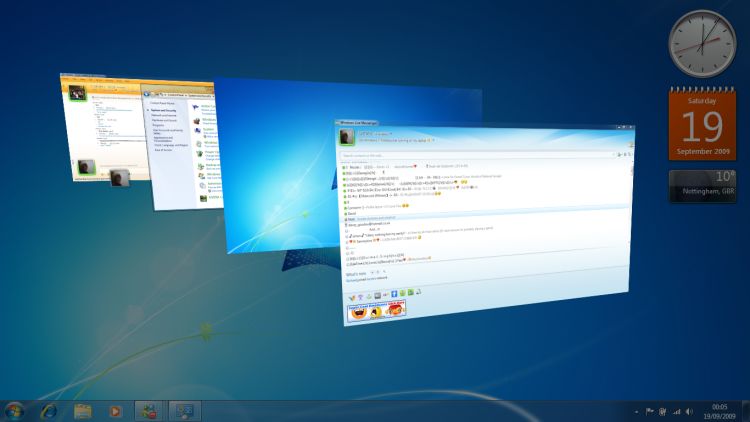Click the Messenger profile display picture
The height and width of the screenshot is (422, 750).
click(347, 137)
